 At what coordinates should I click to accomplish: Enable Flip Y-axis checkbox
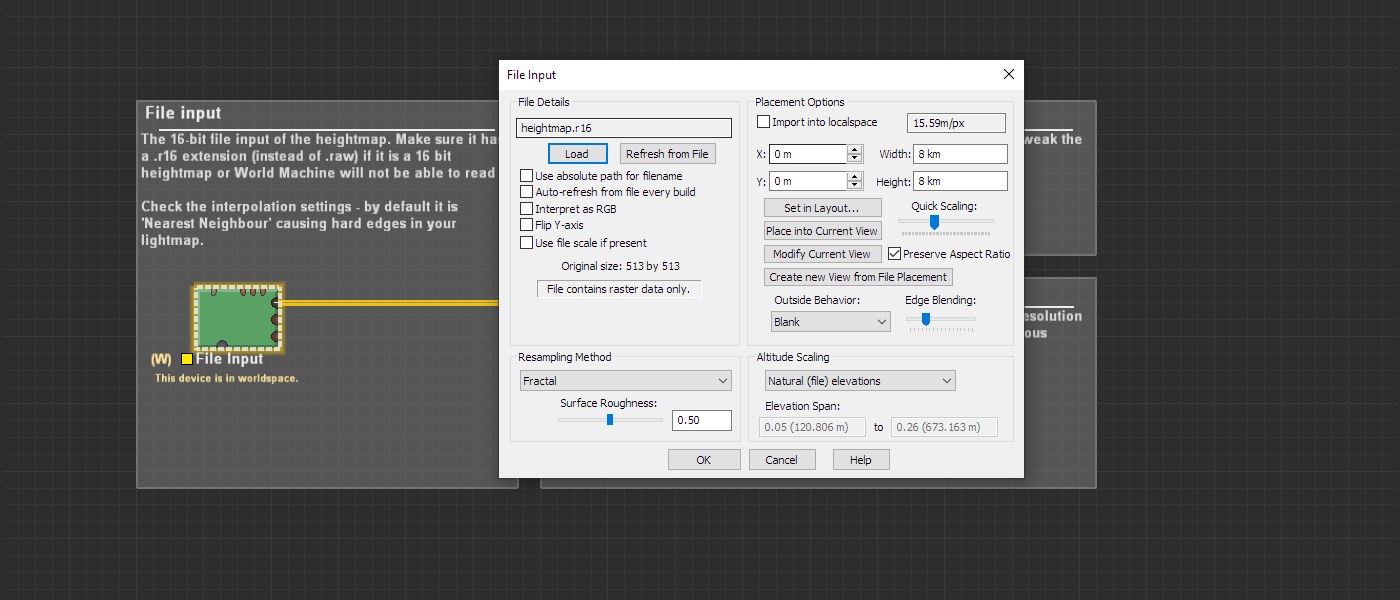(527, 225)
